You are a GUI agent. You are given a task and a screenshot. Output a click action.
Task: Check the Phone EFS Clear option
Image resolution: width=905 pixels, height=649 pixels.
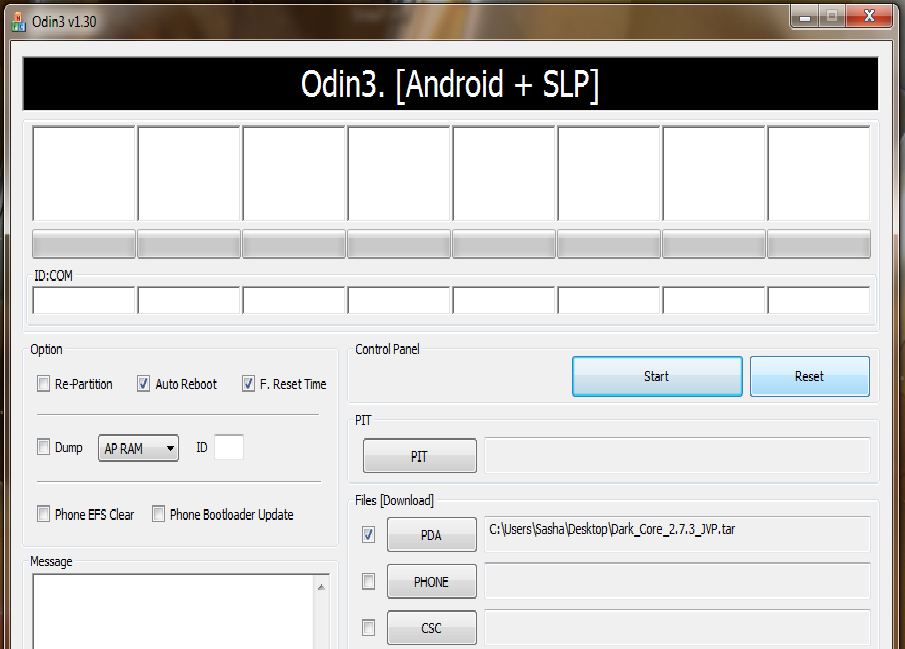tap(43, 514)
